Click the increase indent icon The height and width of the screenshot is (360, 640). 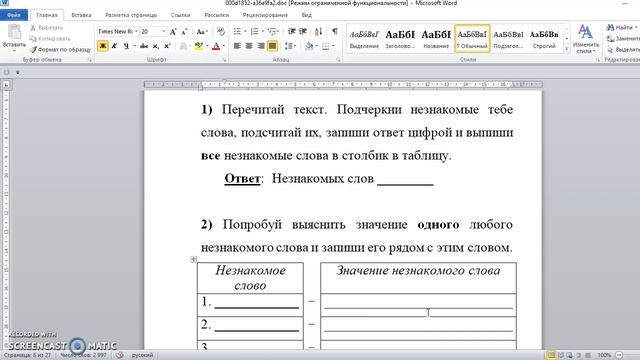[303, 31]
